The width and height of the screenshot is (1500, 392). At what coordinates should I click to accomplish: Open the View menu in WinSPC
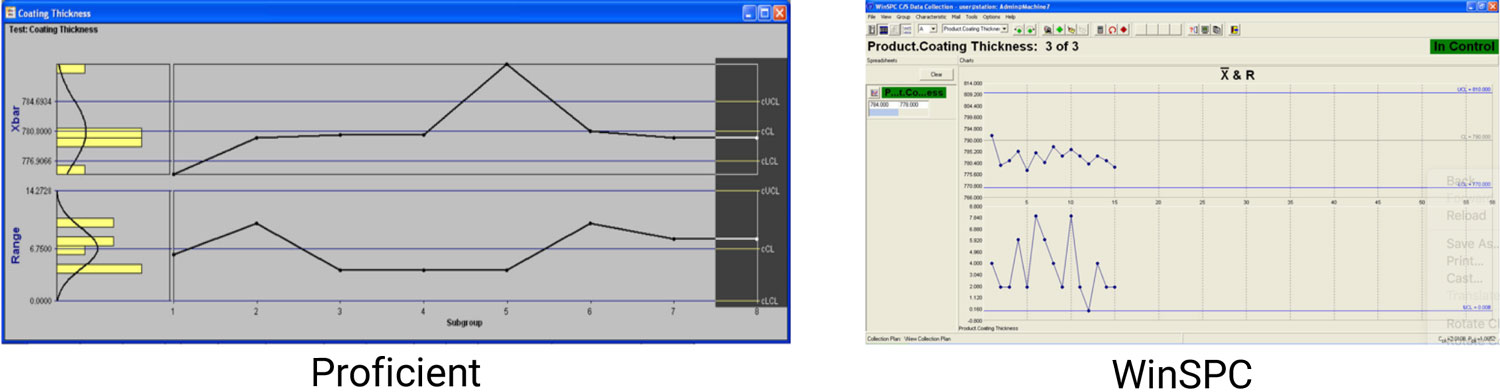(x=886, y=17)
